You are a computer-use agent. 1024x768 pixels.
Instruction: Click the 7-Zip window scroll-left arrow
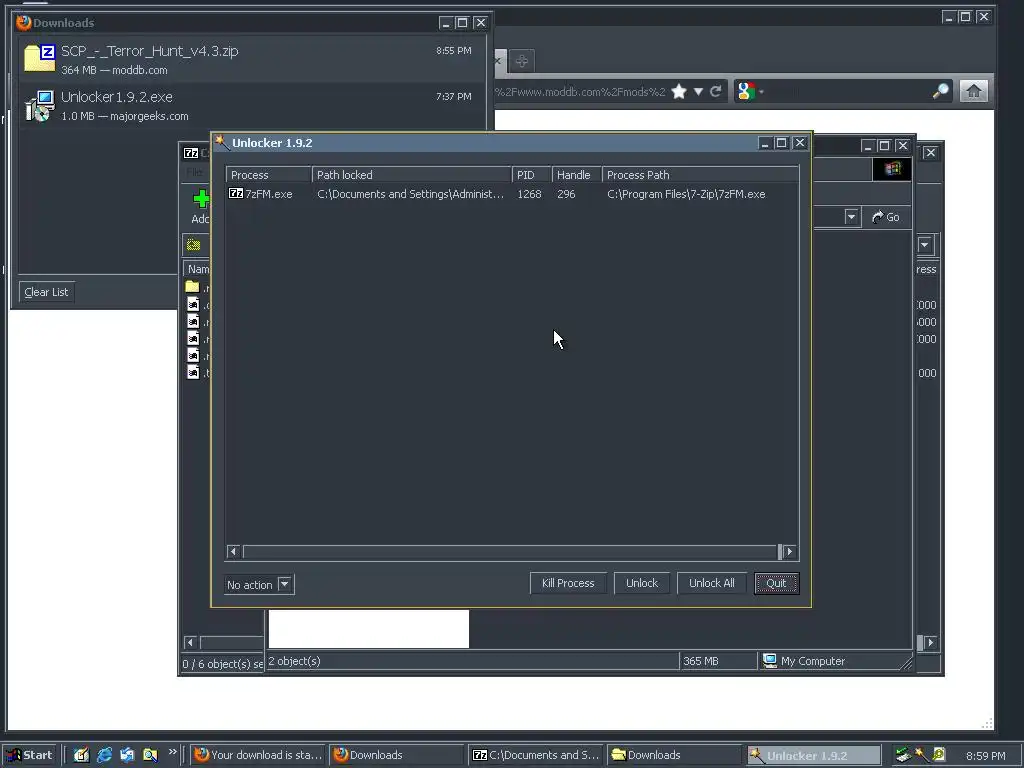click(x=190, y=643)
